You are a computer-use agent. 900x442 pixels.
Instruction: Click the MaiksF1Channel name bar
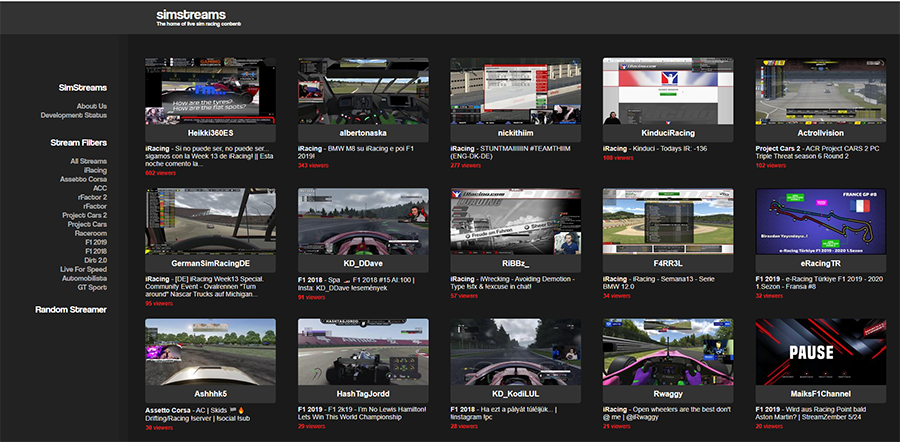[x=821, y=394]
